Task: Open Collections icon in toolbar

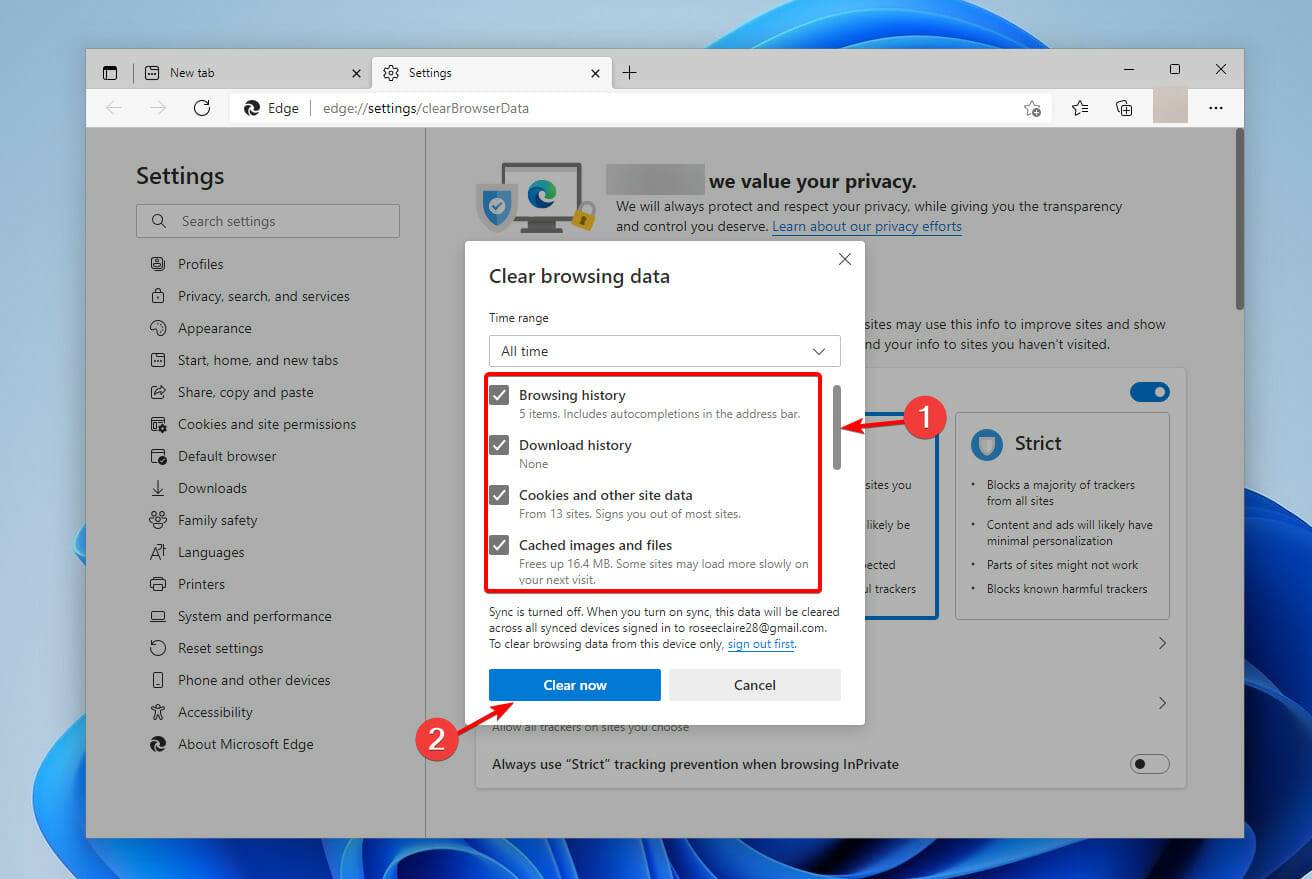Action: point(1124,108)
